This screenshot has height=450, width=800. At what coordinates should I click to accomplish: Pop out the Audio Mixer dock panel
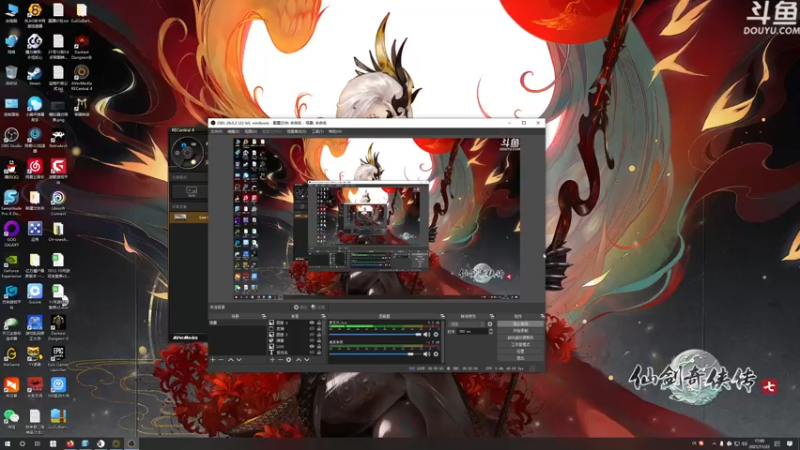442,316
